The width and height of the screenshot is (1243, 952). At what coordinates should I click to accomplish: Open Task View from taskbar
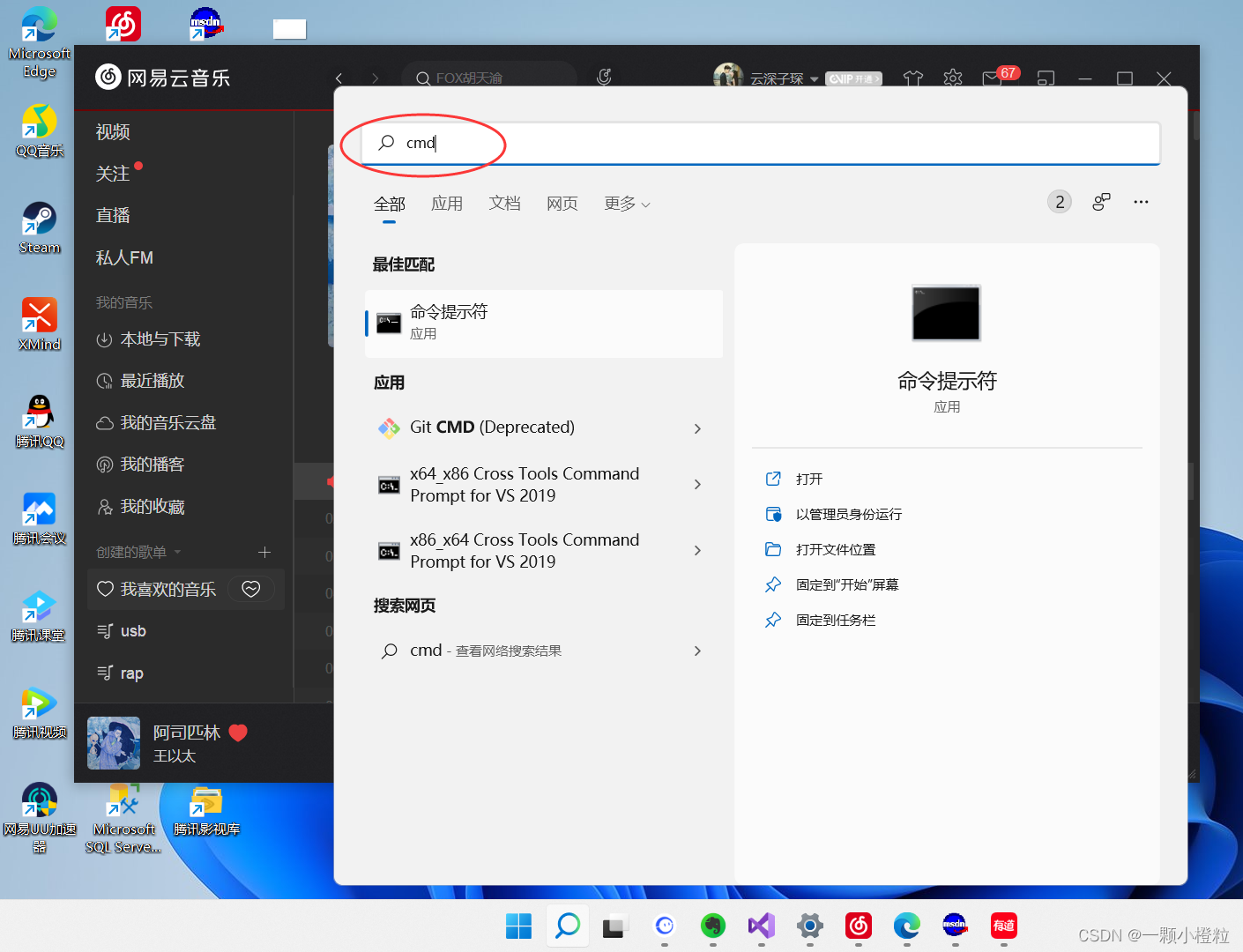pyautogui.click(x=614, y=926)
